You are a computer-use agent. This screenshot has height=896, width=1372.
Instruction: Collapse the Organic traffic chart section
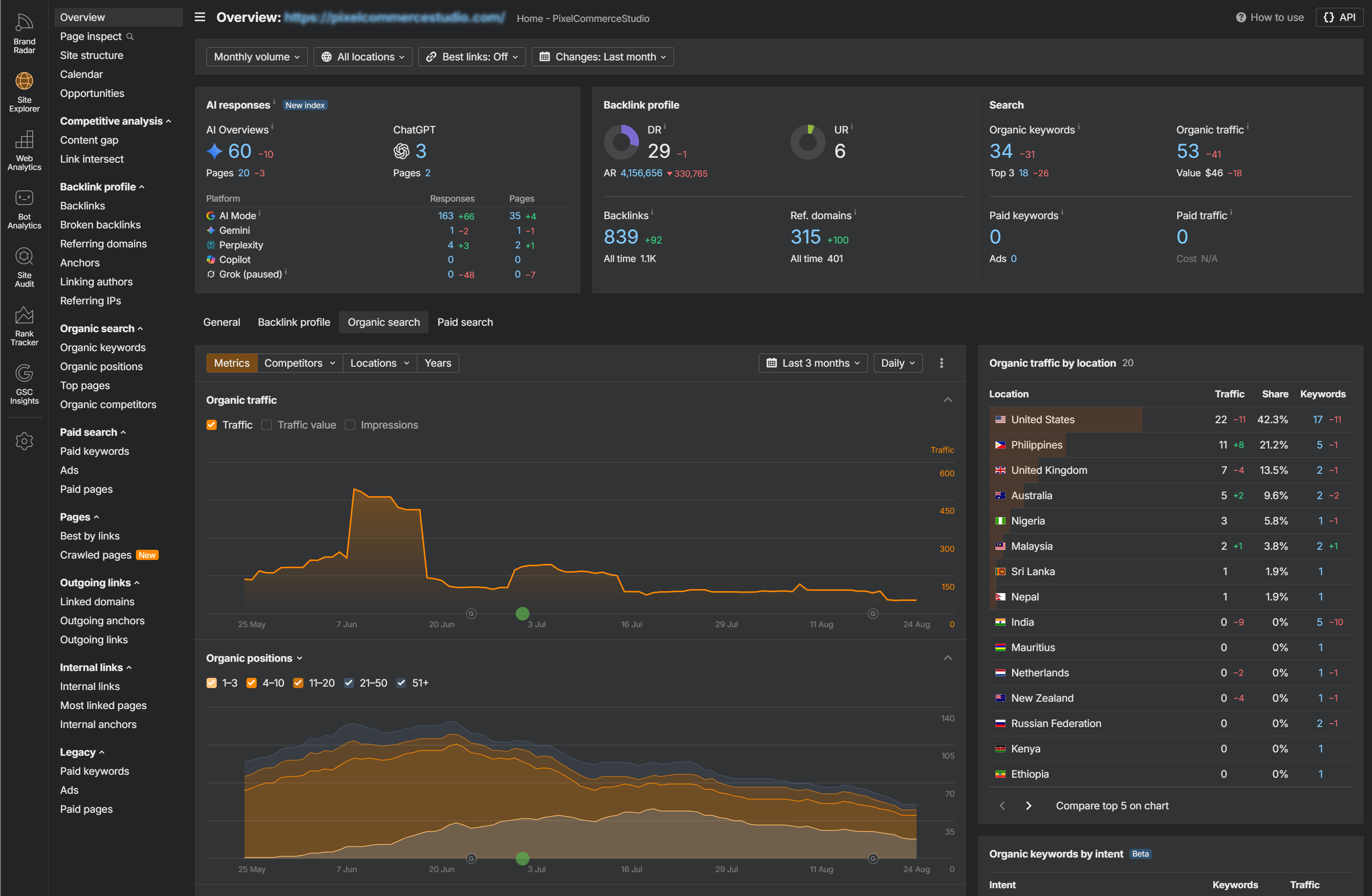948,400
